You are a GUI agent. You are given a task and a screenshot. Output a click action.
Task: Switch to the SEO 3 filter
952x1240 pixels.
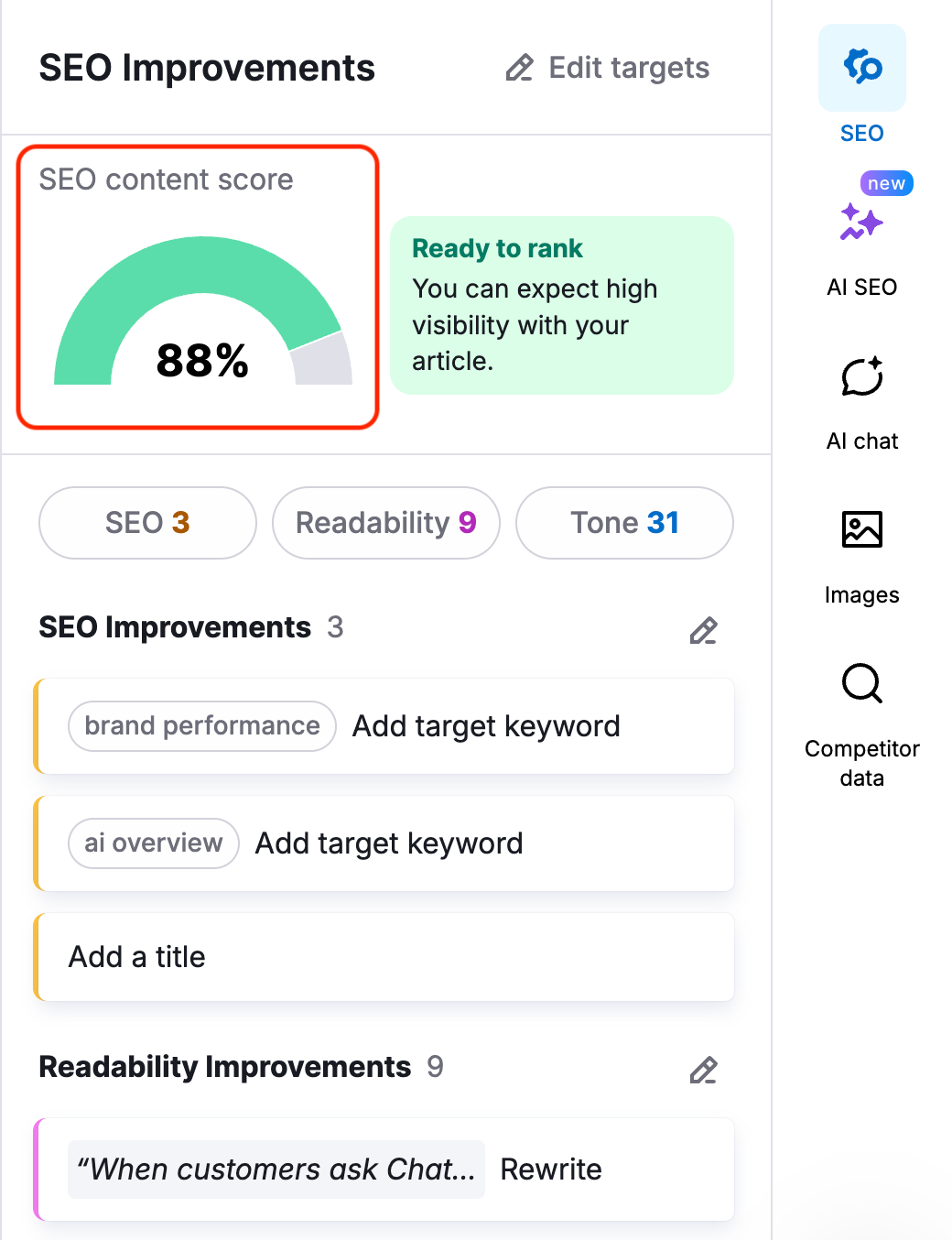147,523
